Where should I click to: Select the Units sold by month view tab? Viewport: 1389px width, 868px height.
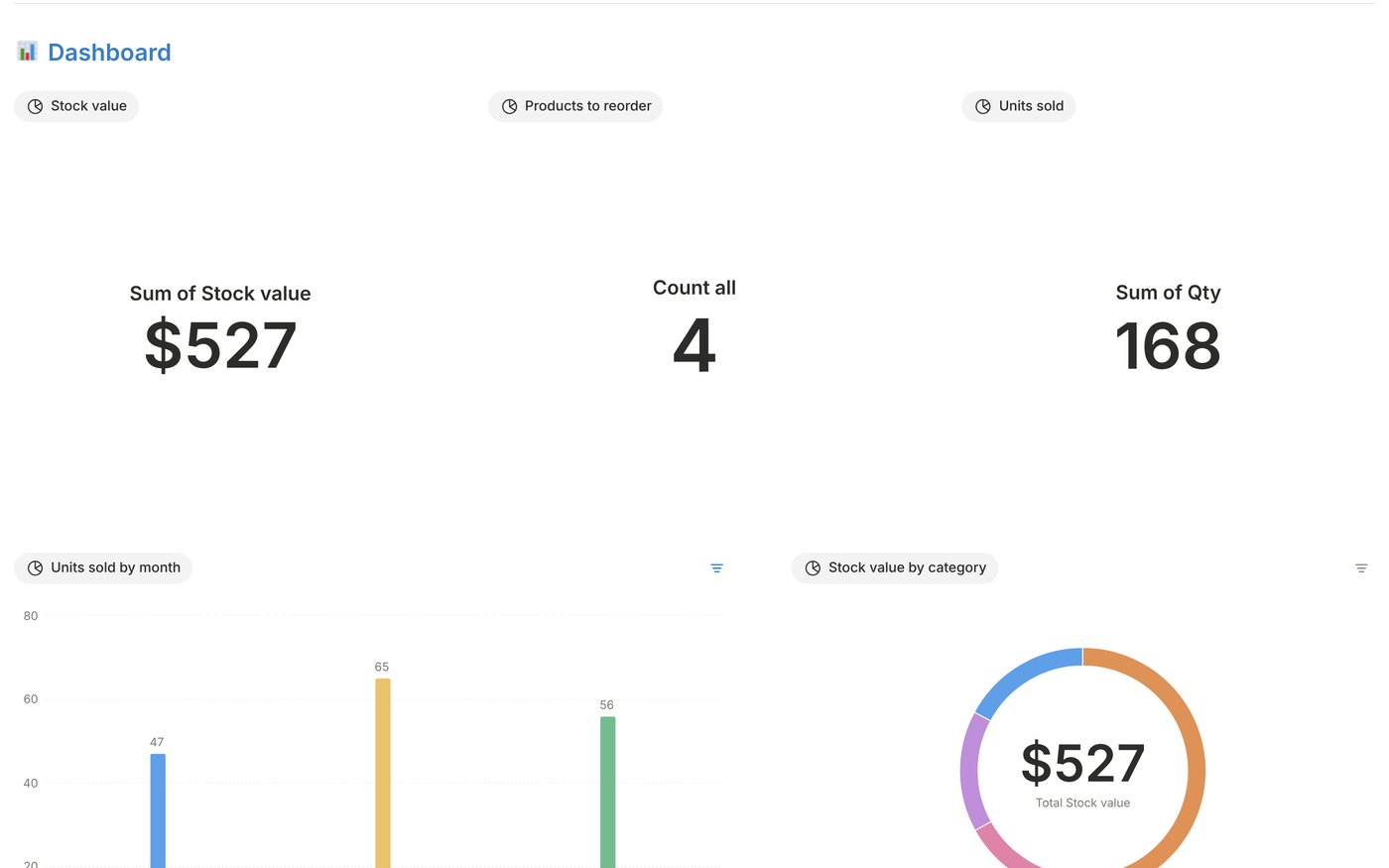coord(103,567)
